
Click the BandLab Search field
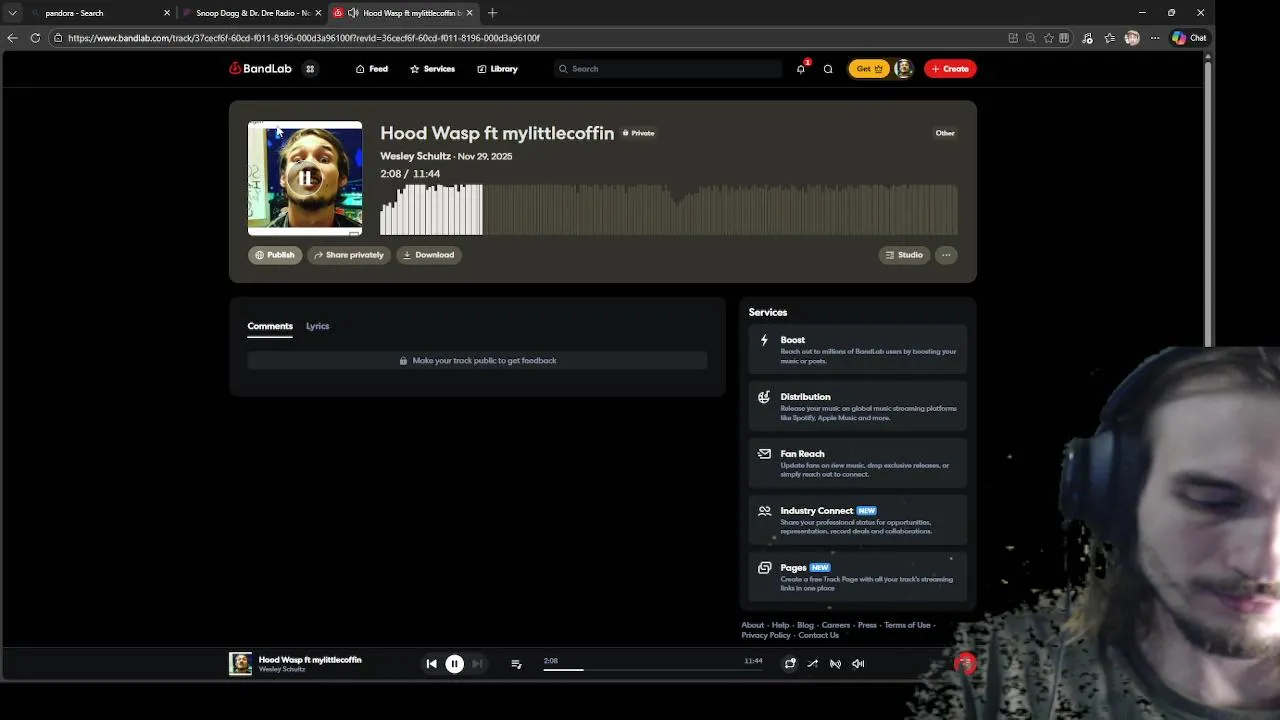point(668,69)
